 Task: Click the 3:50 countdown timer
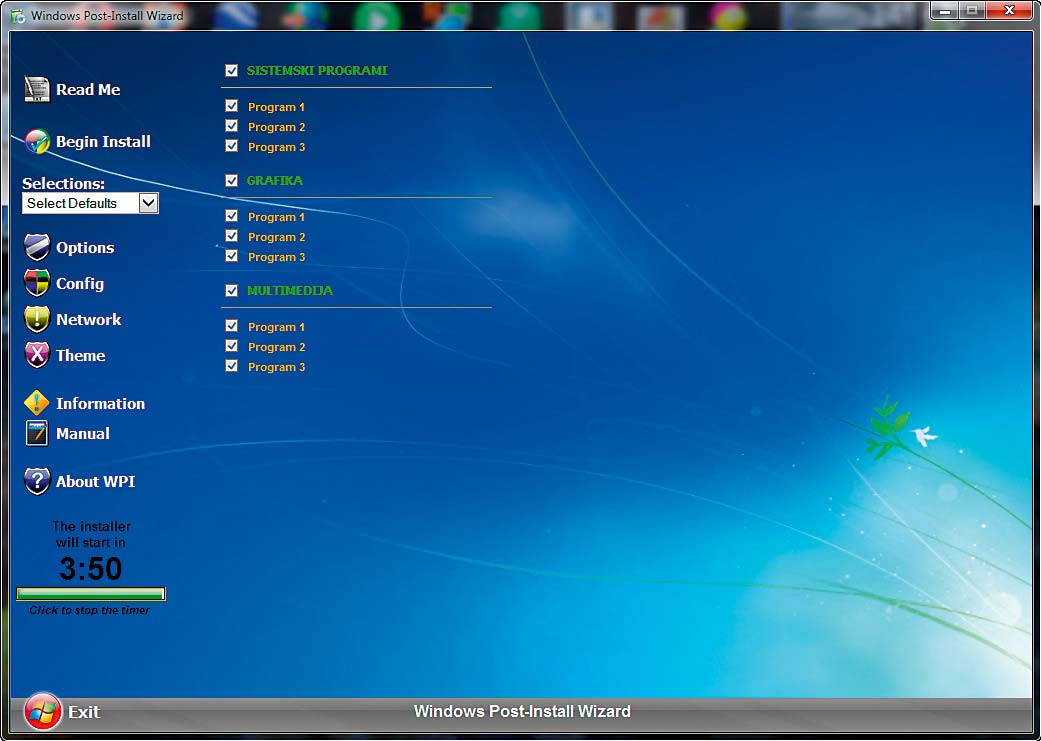click(91, 568)
